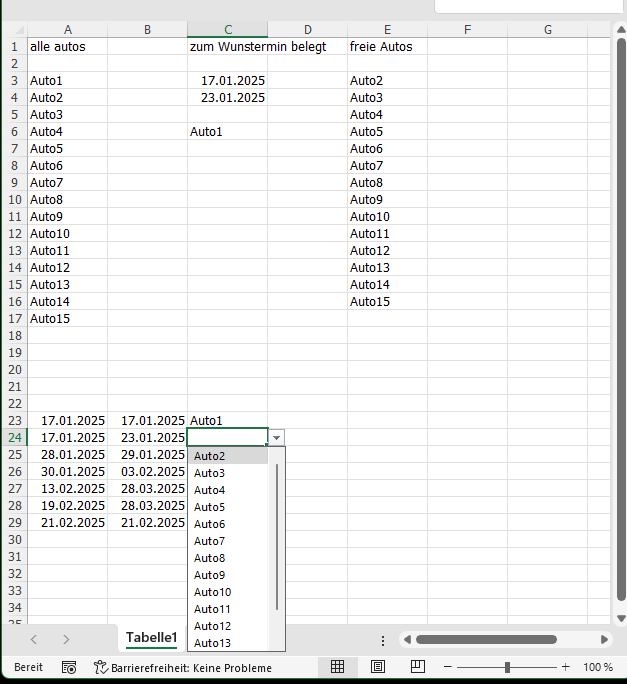Click the select-all corner triangle
Viewport: 627px width, 684px height.
pyautogui.click(x=20, y=30)
